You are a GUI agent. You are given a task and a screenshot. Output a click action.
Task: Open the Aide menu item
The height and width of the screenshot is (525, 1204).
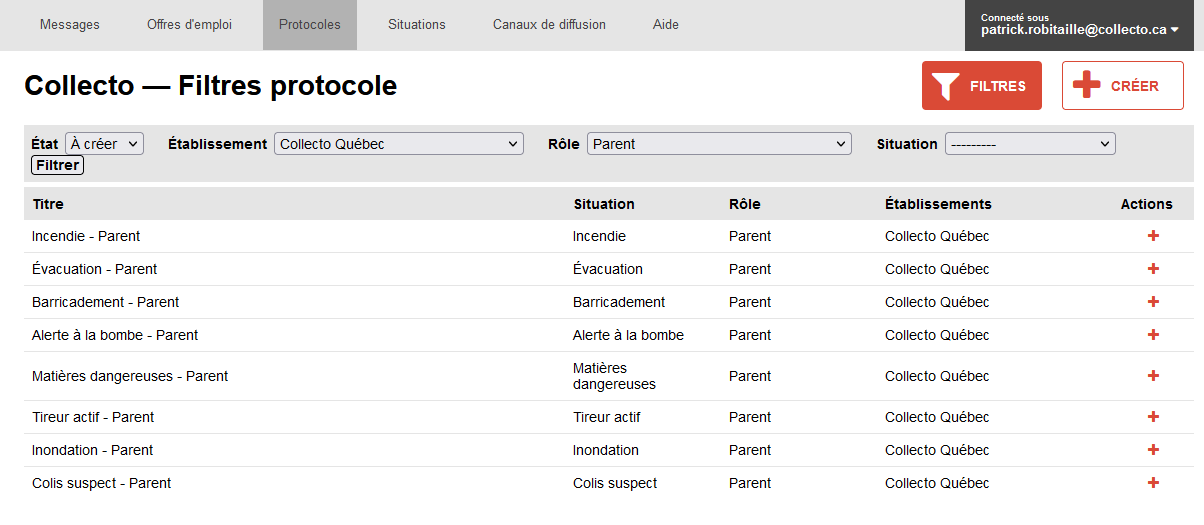click(666, 25)
